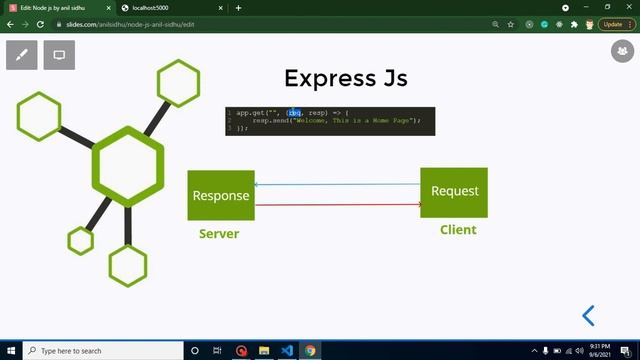Reload the current page
640x360 pixels.
40,24
